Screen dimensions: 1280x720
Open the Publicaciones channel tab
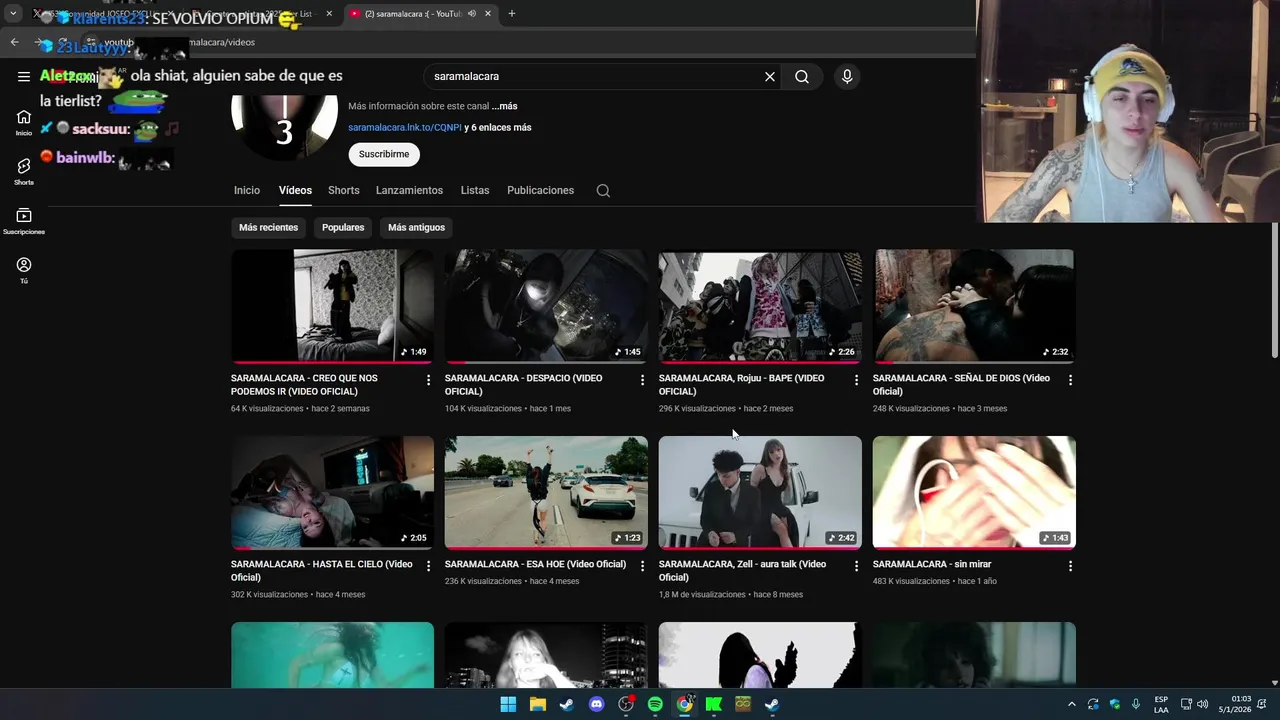tap(540, 190)
